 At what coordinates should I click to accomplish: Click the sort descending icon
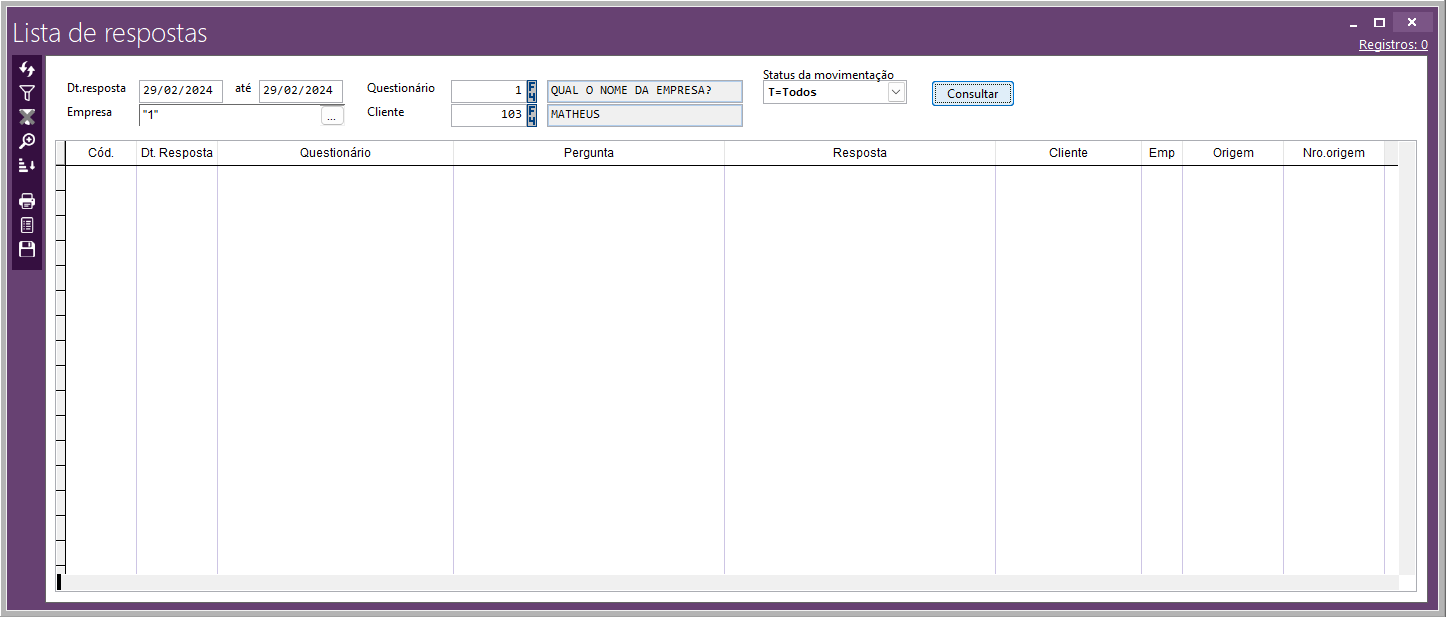27,165
